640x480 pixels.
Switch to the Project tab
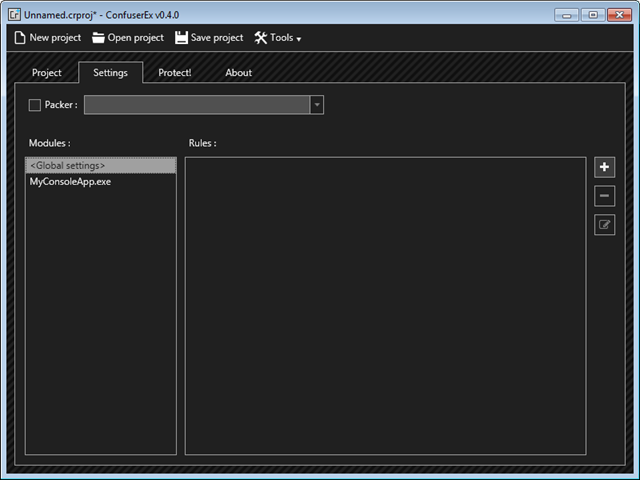tap(46, 73)
